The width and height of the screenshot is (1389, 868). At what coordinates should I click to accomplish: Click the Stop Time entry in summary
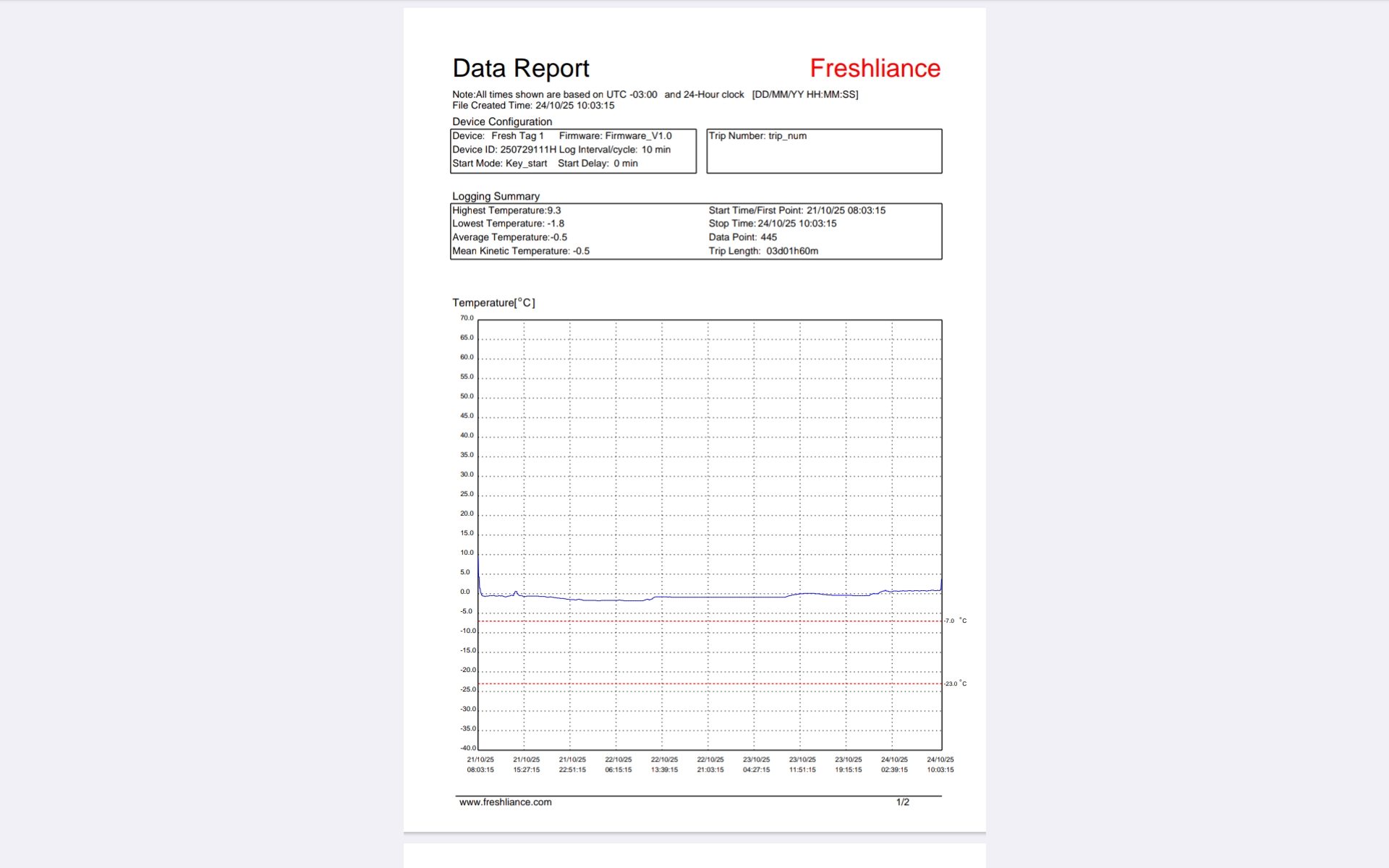[x=772, y=224]
